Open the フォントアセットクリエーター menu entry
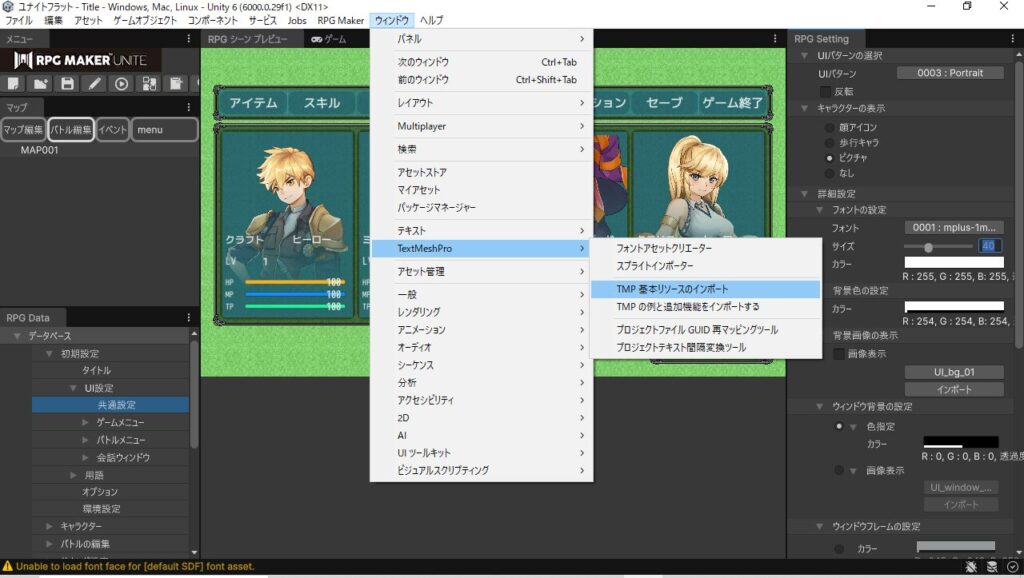The image size is (1024, 578). (x=705, y=248)
